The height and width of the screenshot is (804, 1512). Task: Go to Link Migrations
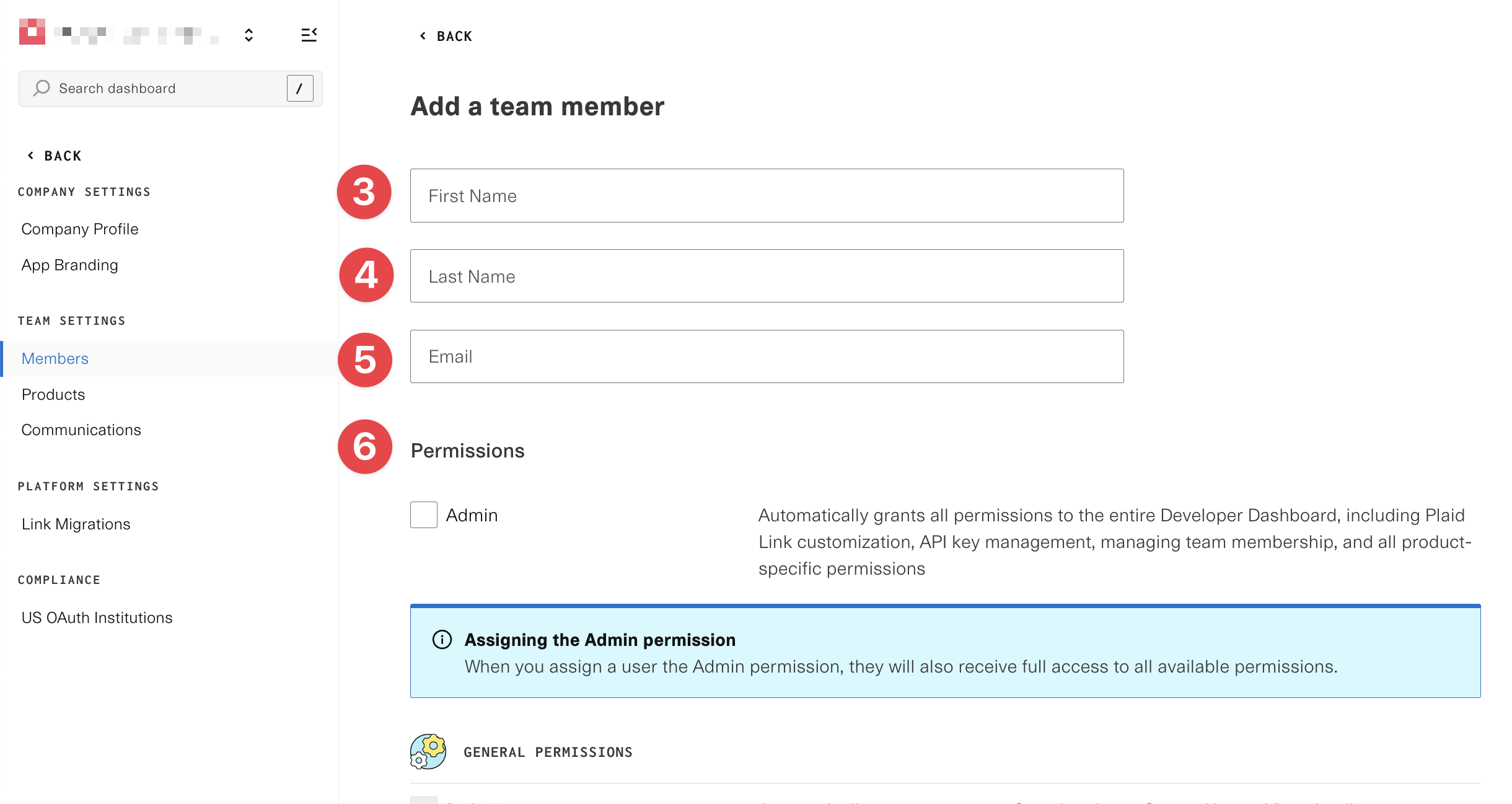coord(76,524)
